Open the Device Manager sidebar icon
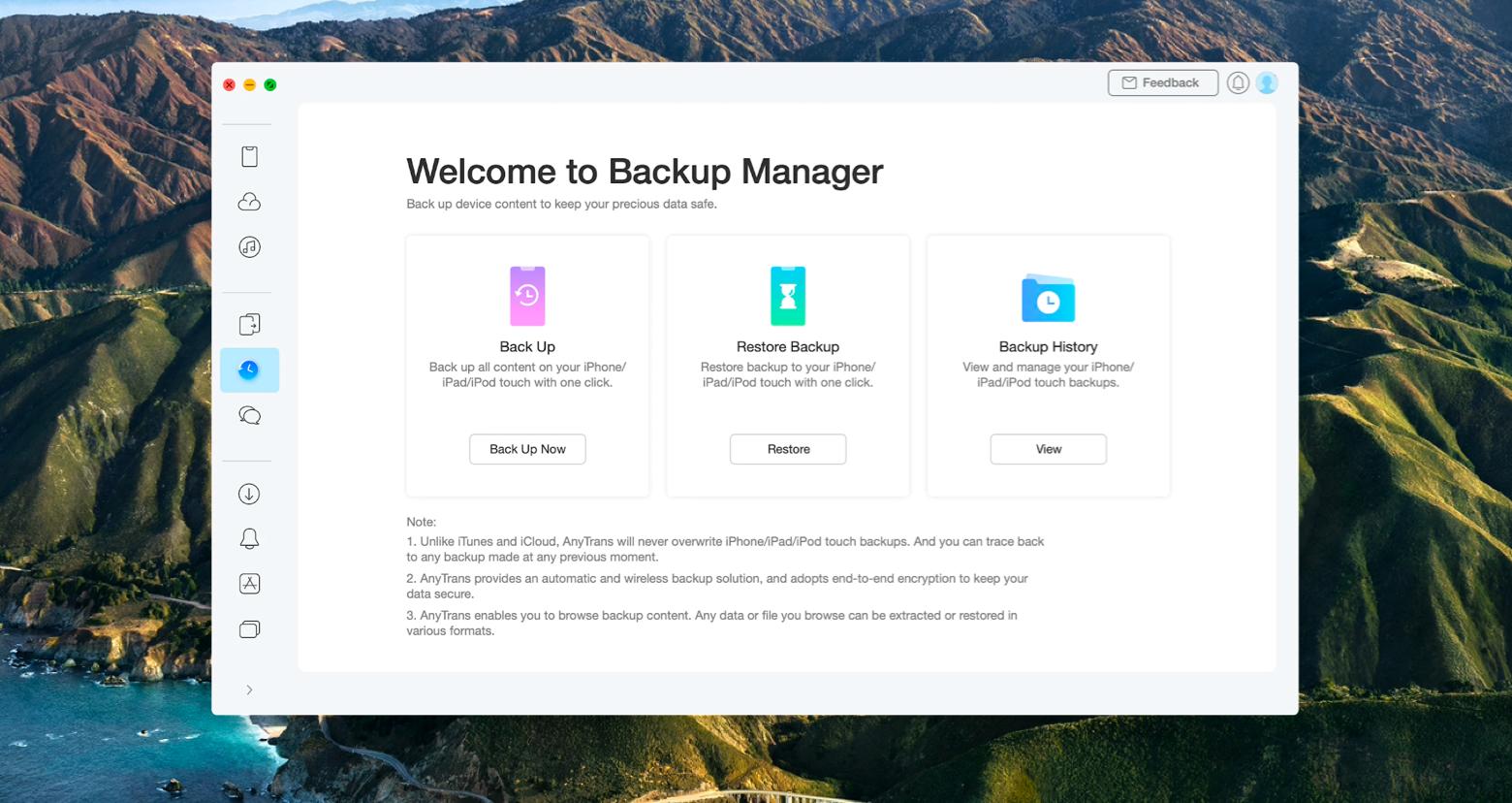Image resolution: width=1512 pixels, height=803 pixels. click(x=249, y=156)
